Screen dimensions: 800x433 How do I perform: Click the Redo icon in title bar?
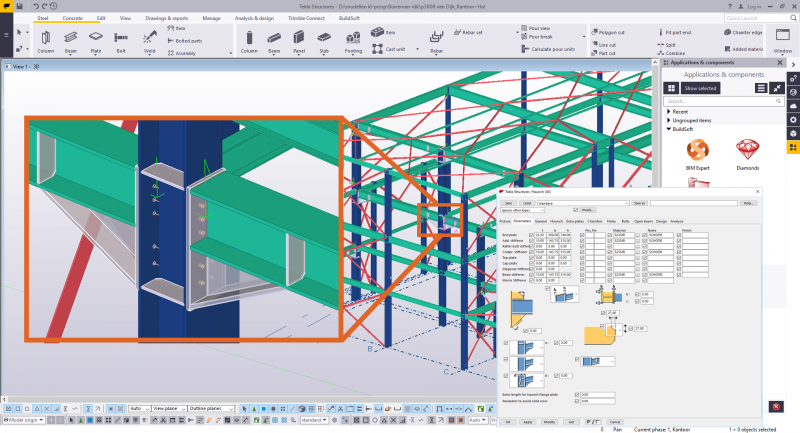tap(44, 6)
